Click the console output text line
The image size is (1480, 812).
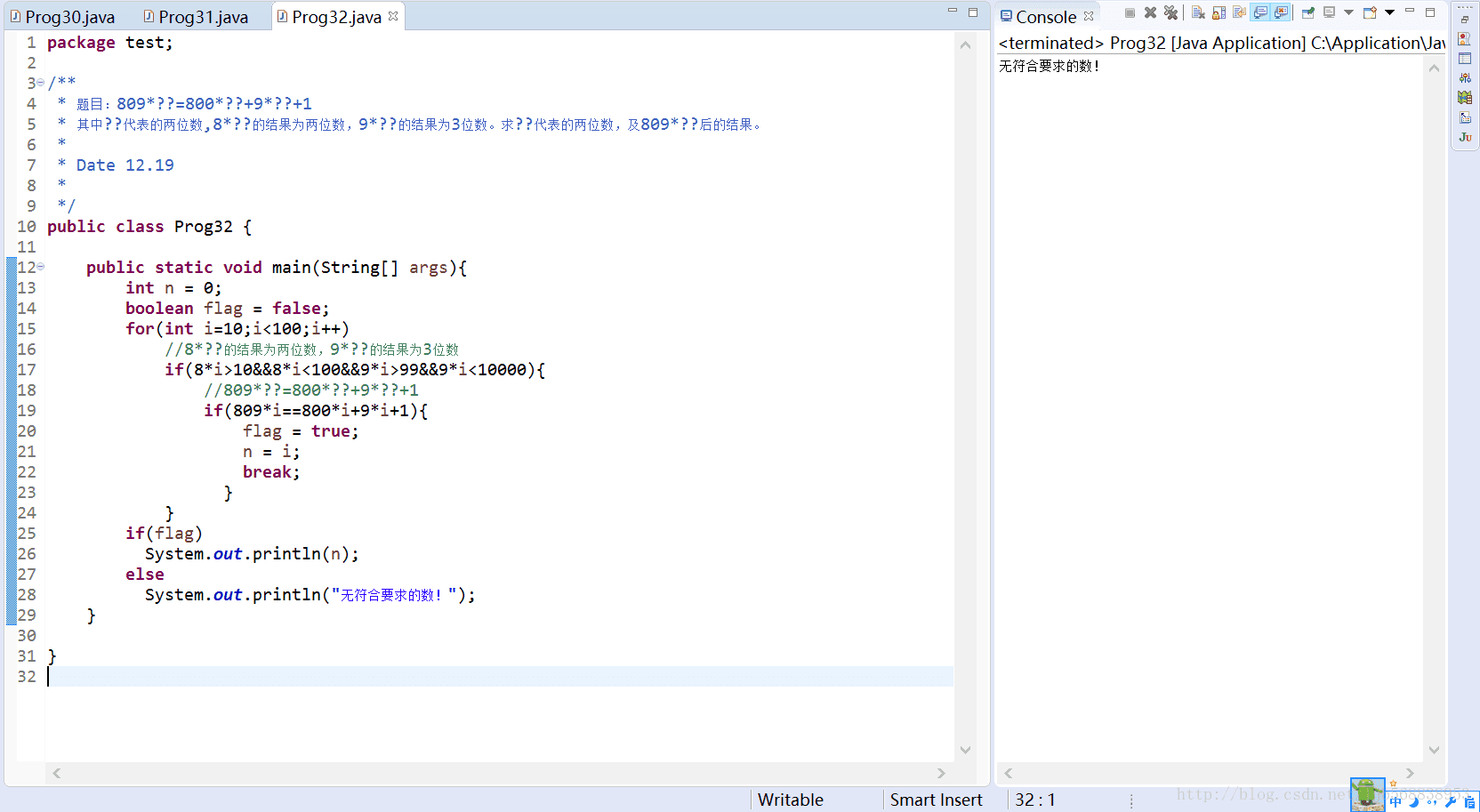1049,66
